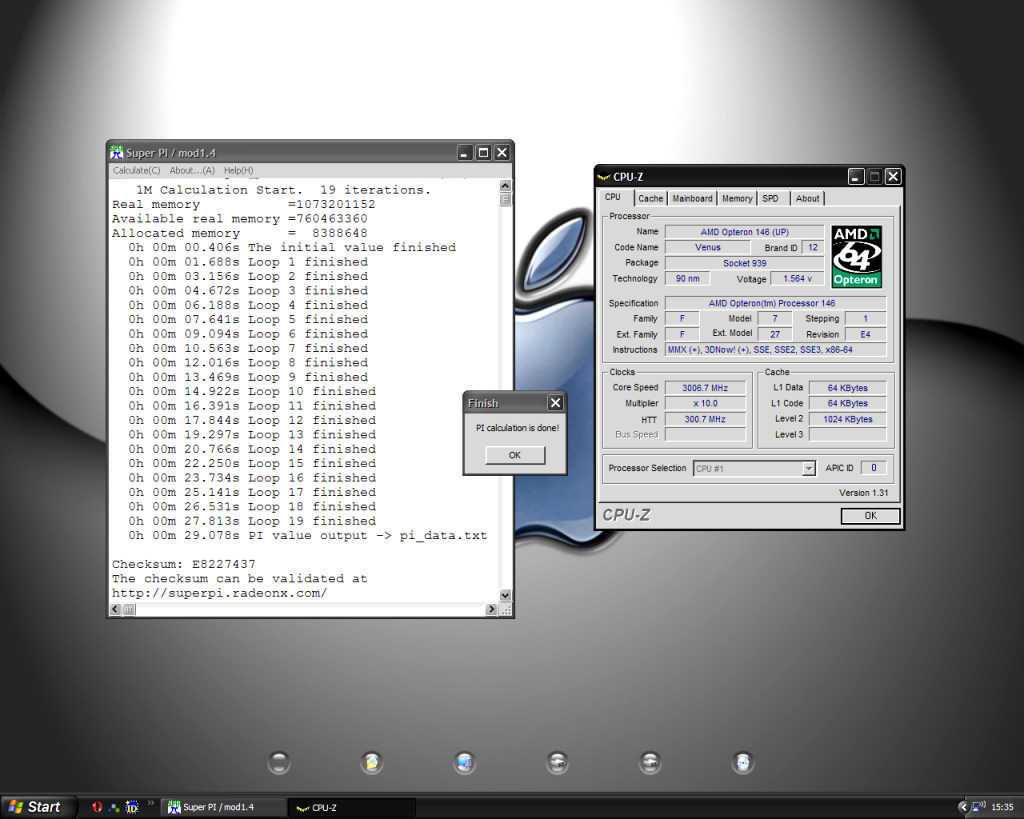Click the HTT value 300.7 MHz
This screenshot has width=1024, height=819.
pyautogui.click(x=705, y=419)
